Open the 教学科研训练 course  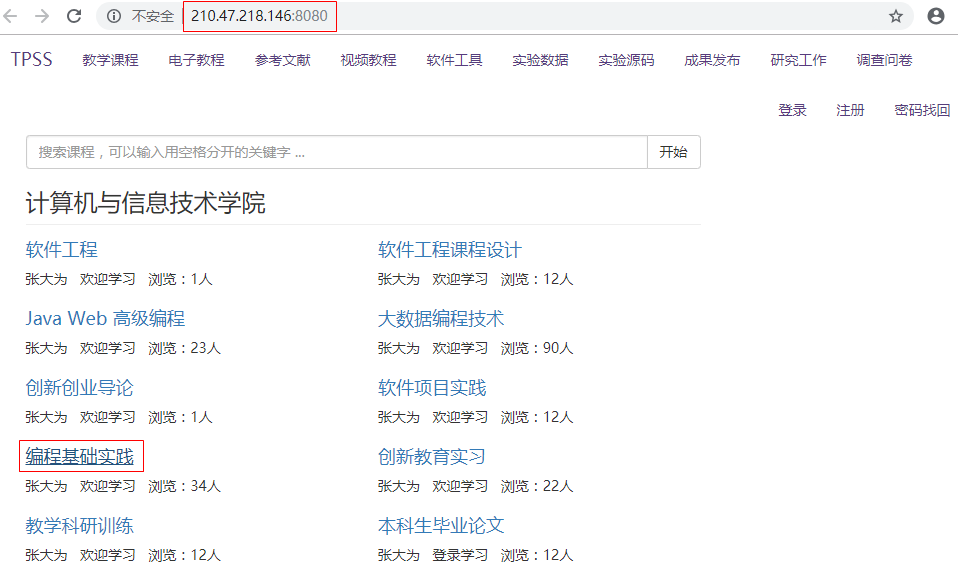(x=79, y=526)
